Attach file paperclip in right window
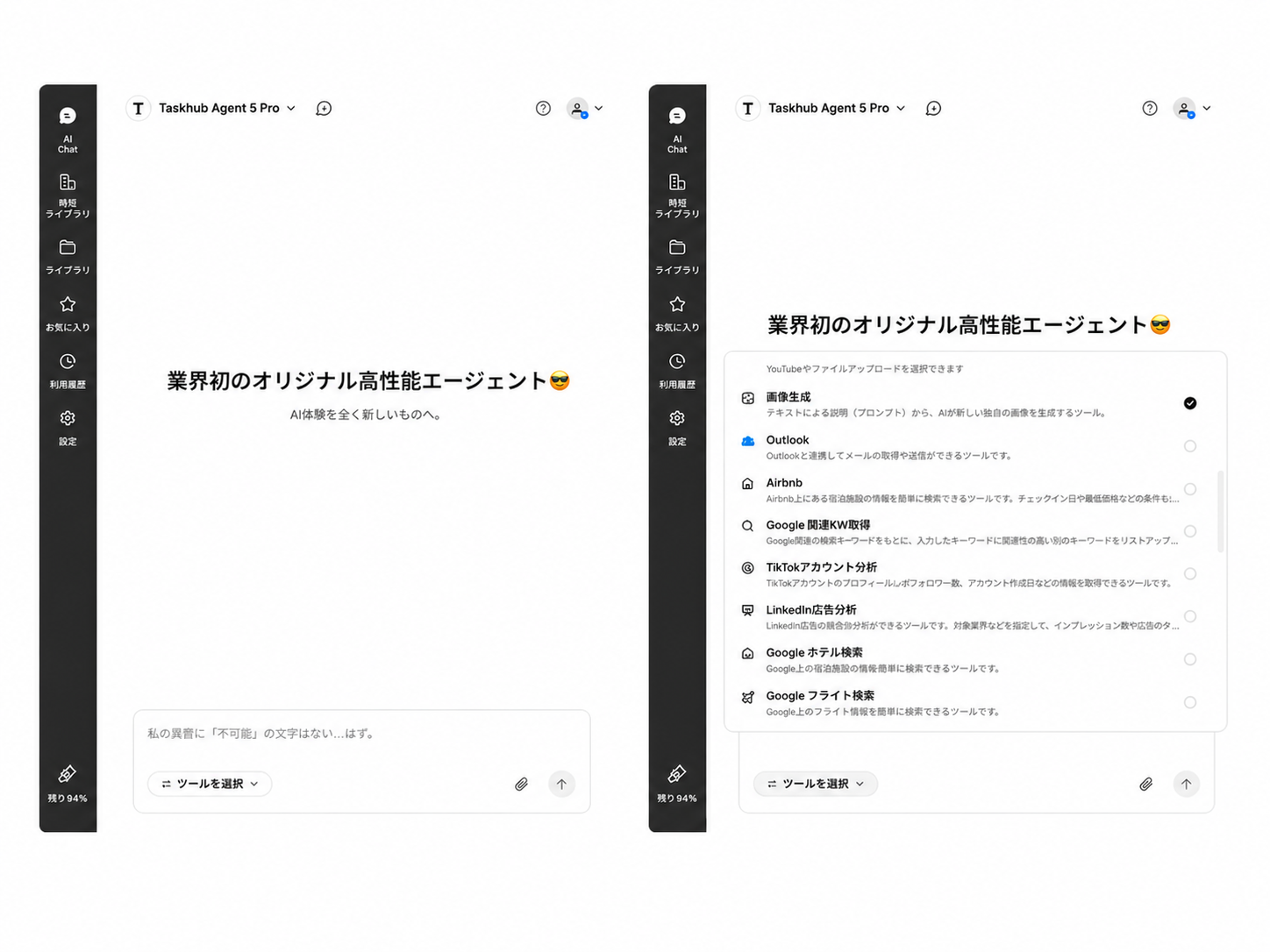Viewport: 1270px width, 952px height. point(1145,784)
